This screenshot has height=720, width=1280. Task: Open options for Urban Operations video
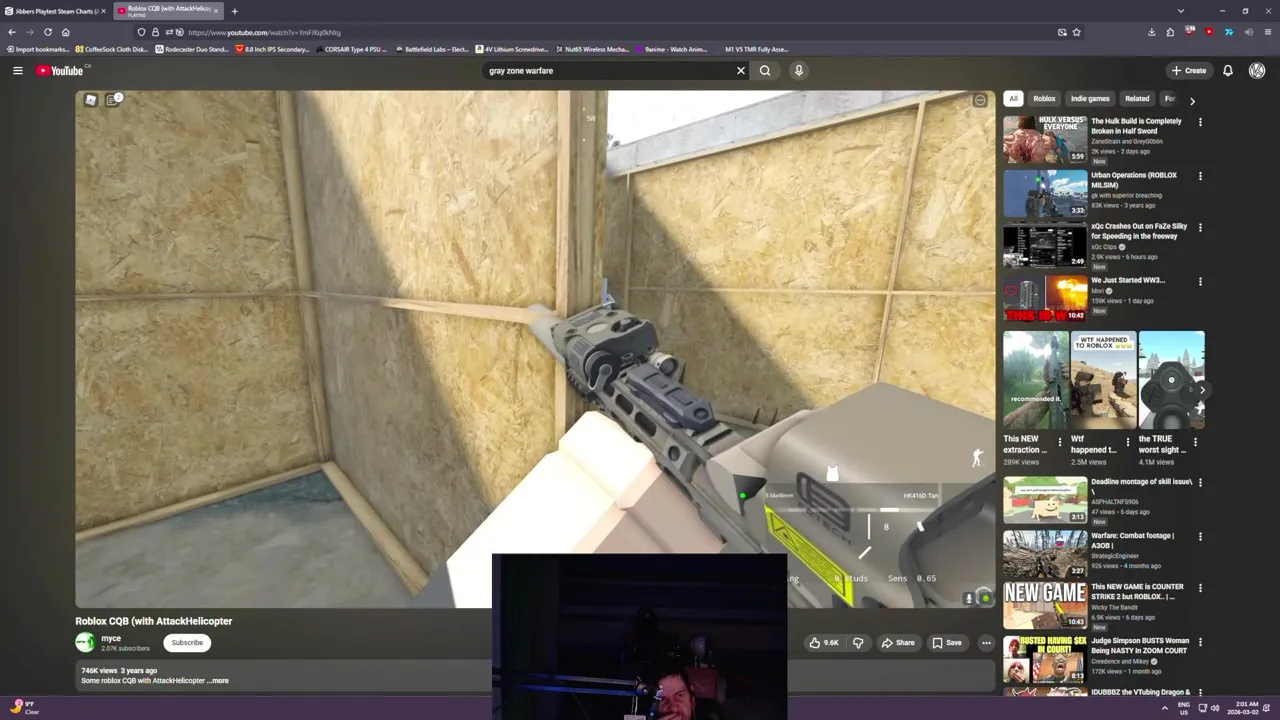click(x=1200, y=176)
